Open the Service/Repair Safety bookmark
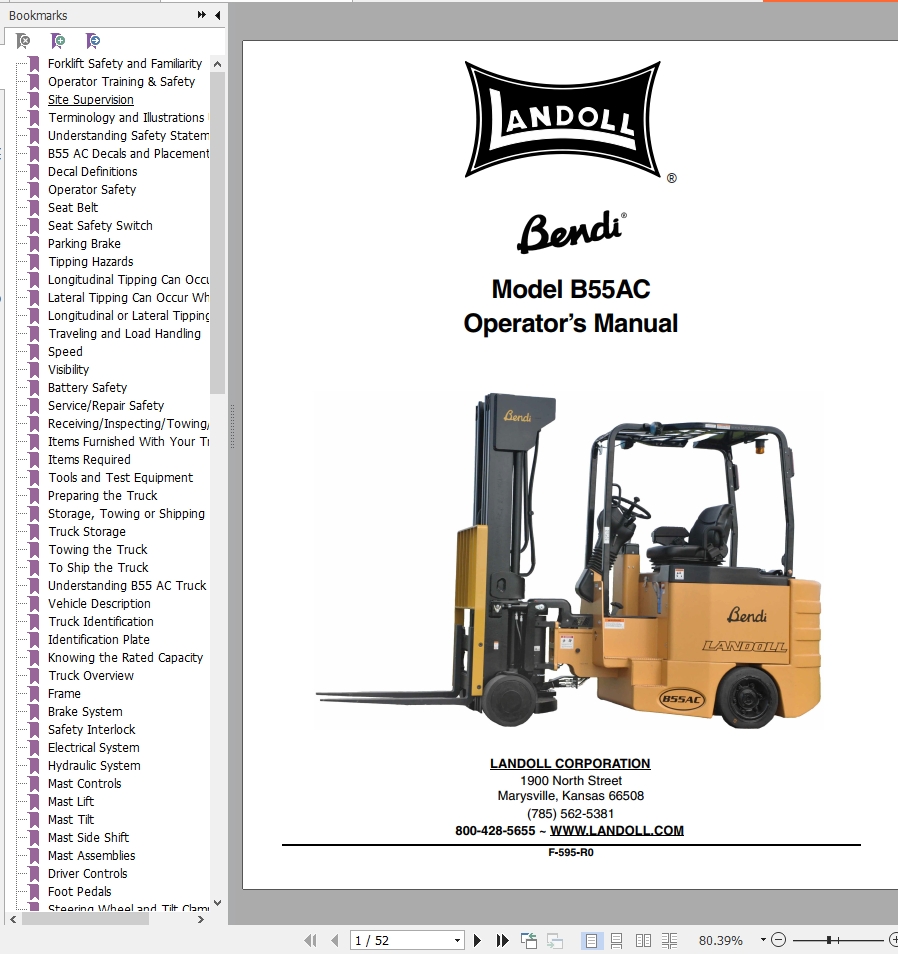 [x=106, y=405]
